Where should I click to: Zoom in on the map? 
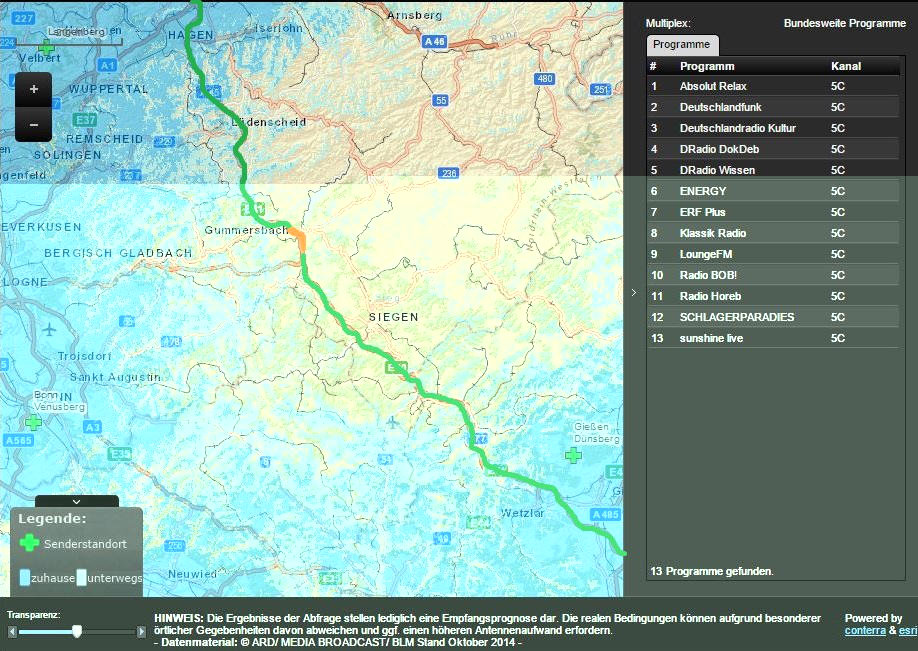point(34,89)
